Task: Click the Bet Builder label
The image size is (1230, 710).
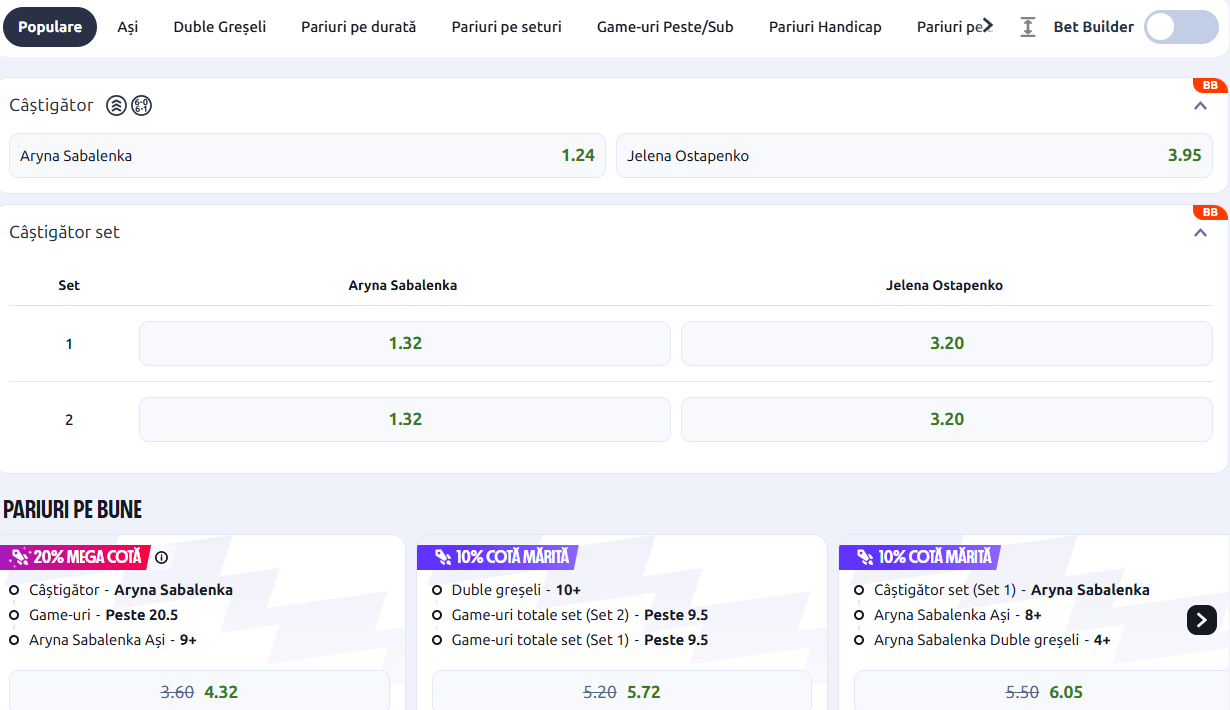Action: [x=1094, y=27]
